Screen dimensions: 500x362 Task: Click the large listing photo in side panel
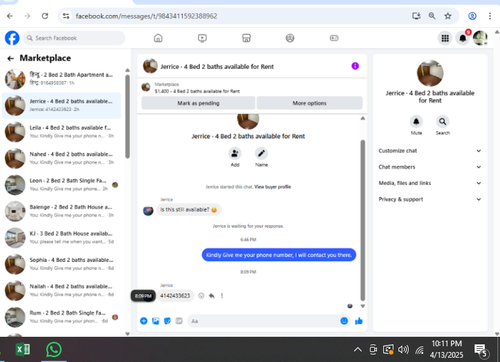click(x=430, y=73)
